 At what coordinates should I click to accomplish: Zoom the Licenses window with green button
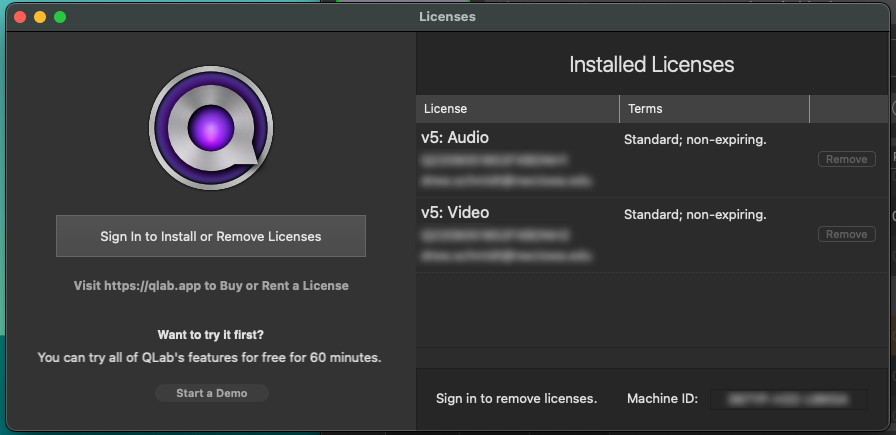60,17
